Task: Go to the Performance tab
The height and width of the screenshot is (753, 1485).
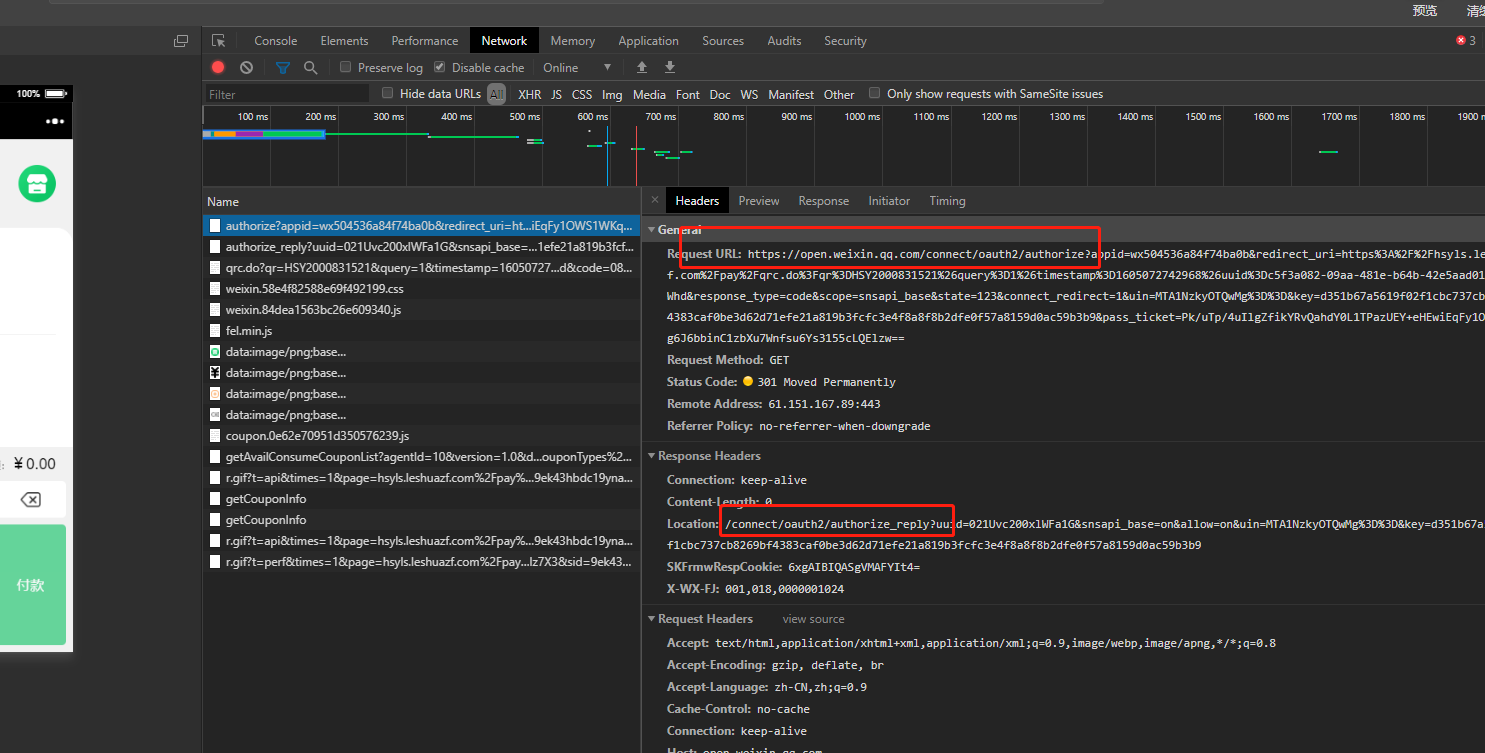Action: point(425,41)
